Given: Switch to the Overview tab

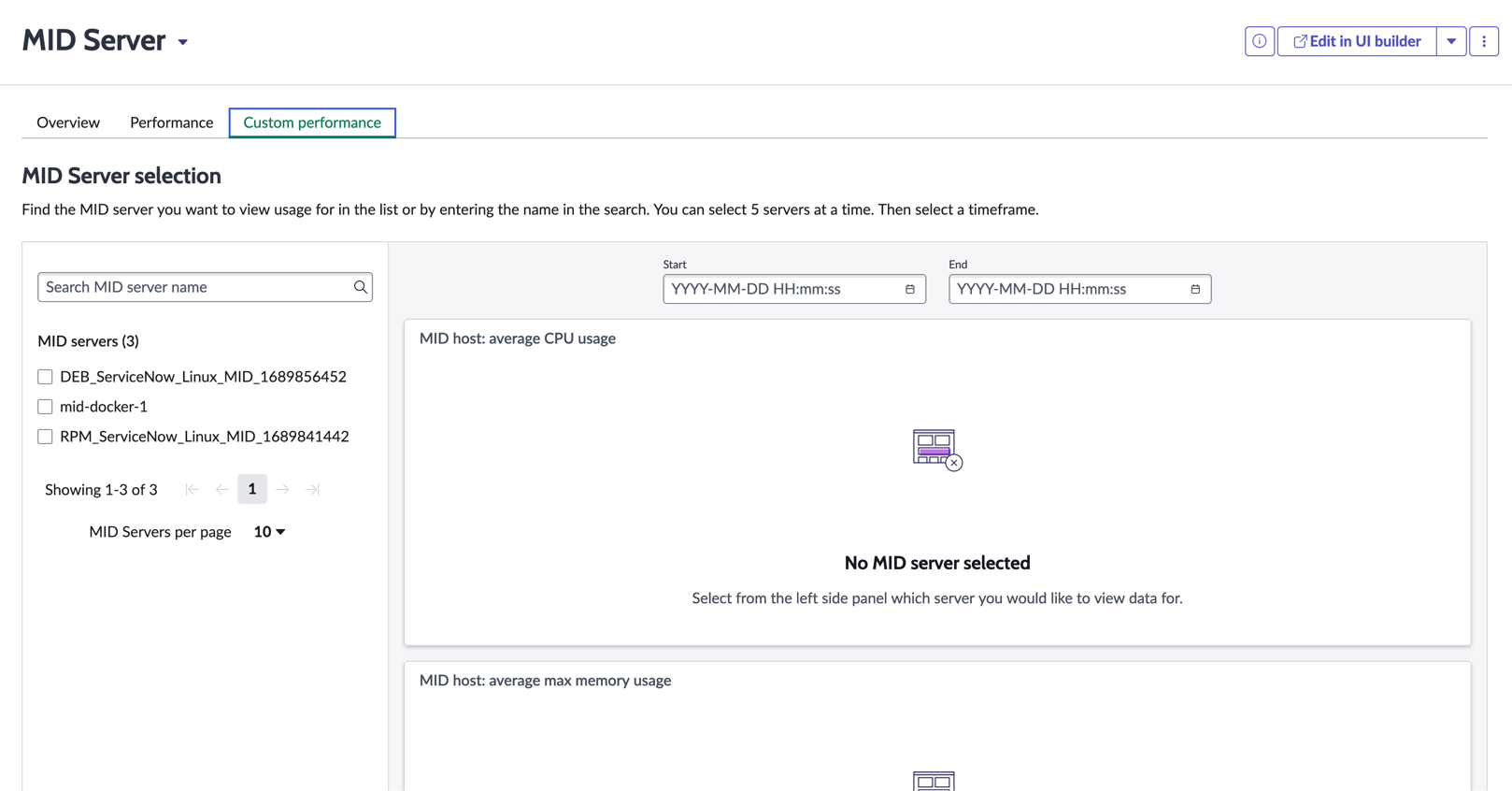Looking at the screenshot, I should [x=68, y=122].
